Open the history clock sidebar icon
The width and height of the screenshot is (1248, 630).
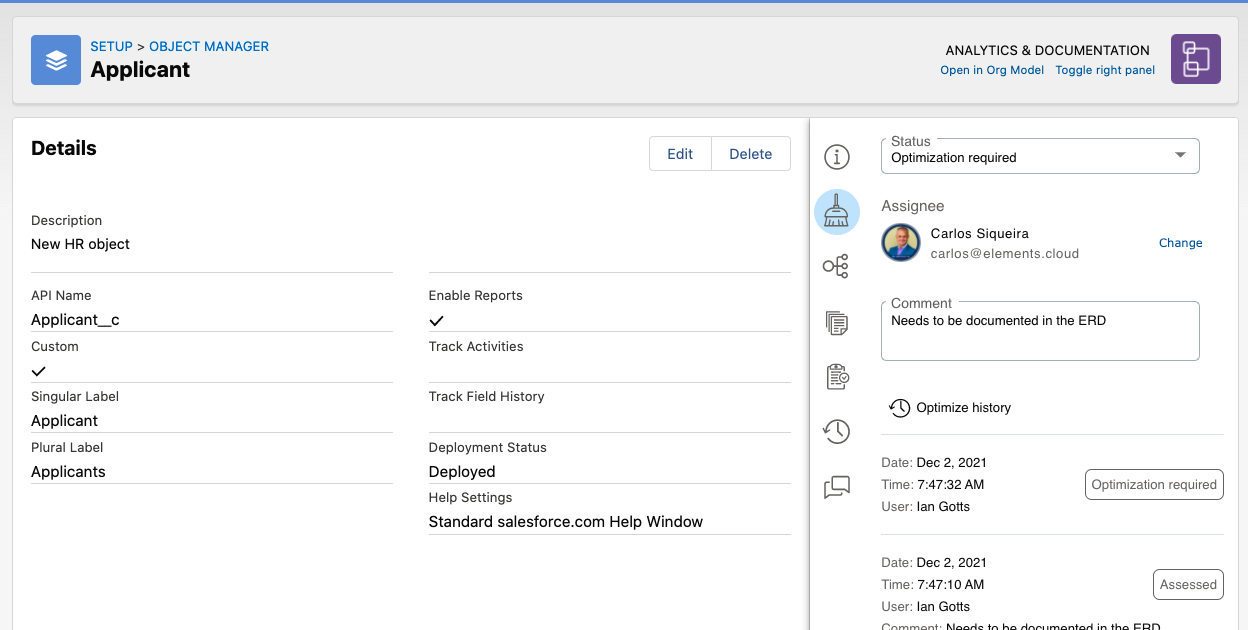pos(836,432)
